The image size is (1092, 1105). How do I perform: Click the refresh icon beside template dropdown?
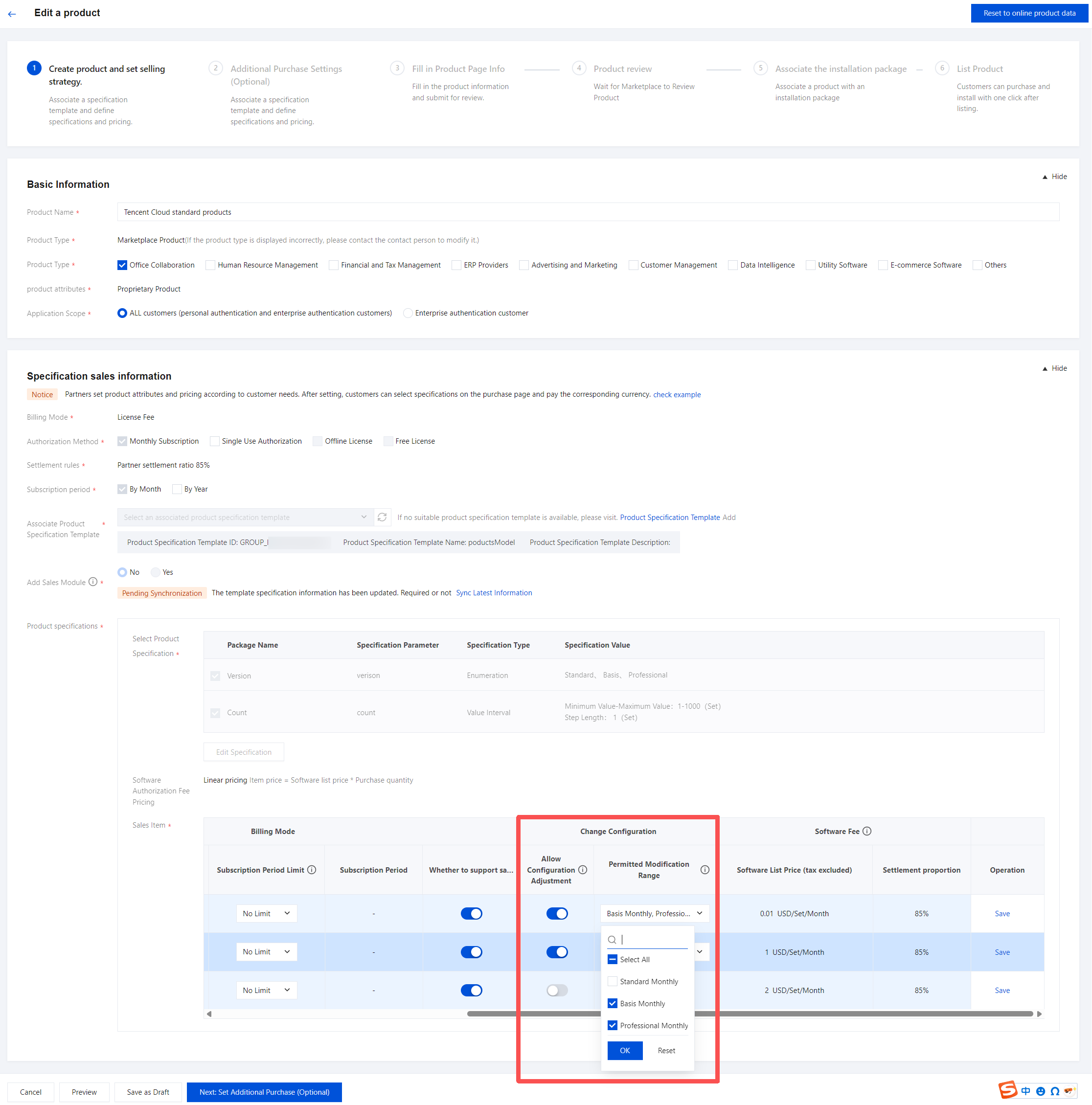(x=382, y=517)
